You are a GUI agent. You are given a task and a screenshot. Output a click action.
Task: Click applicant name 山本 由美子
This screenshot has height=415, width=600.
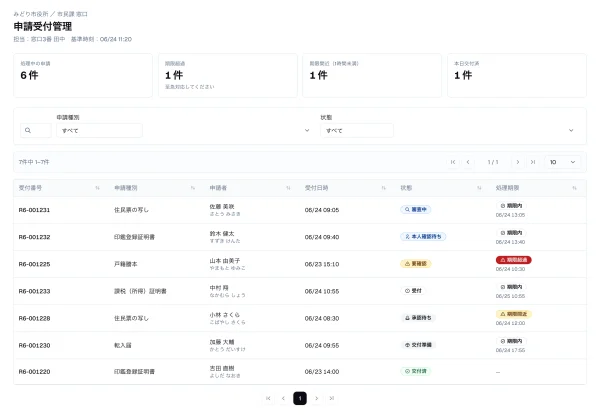(225, 261)
